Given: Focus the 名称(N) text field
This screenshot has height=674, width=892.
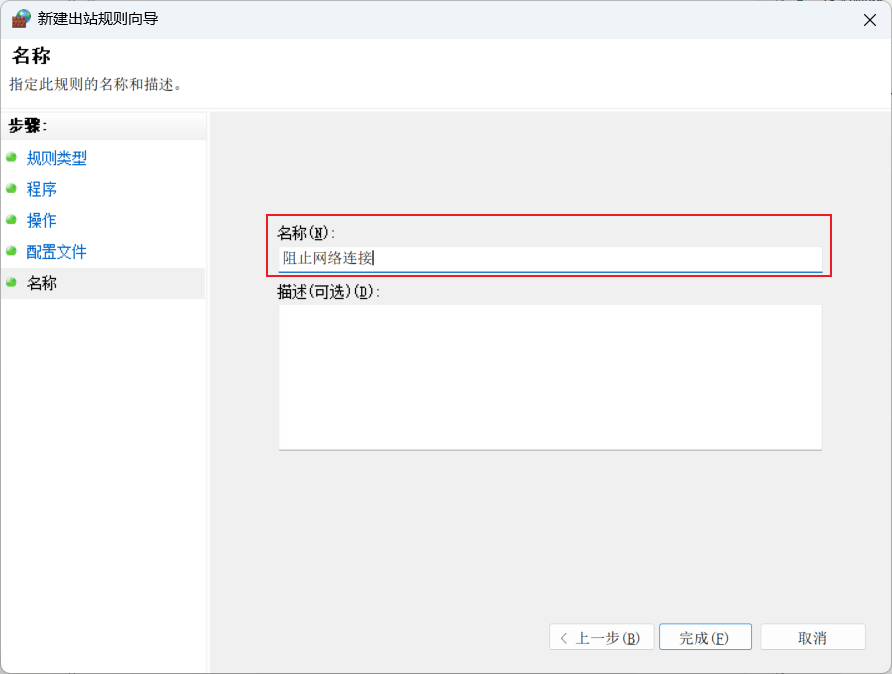Looking at the screenshot, I should click(x=550, y=259).
